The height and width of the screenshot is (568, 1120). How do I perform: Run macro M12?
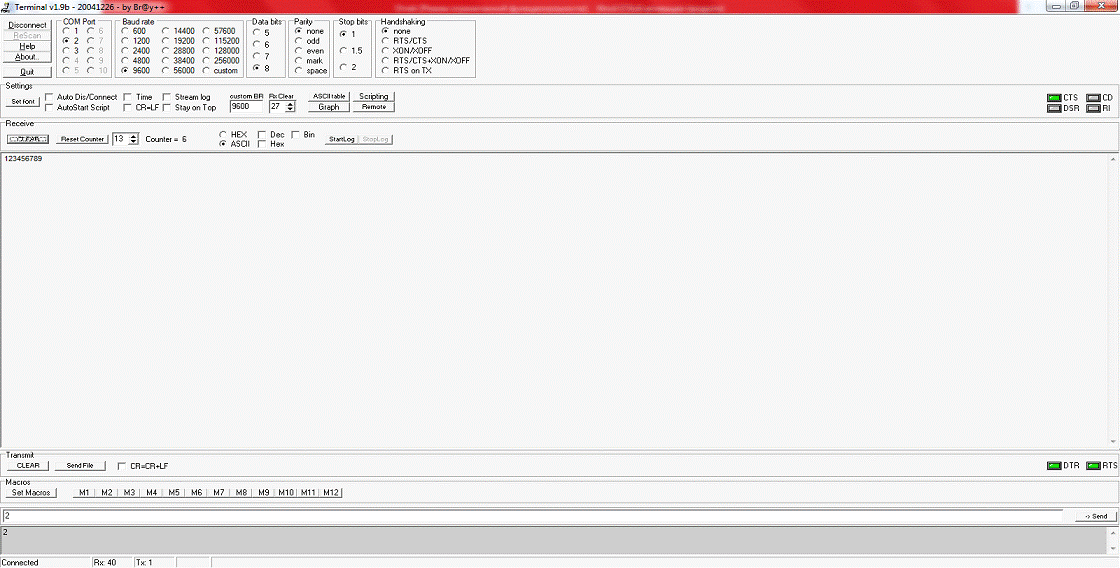331,493
